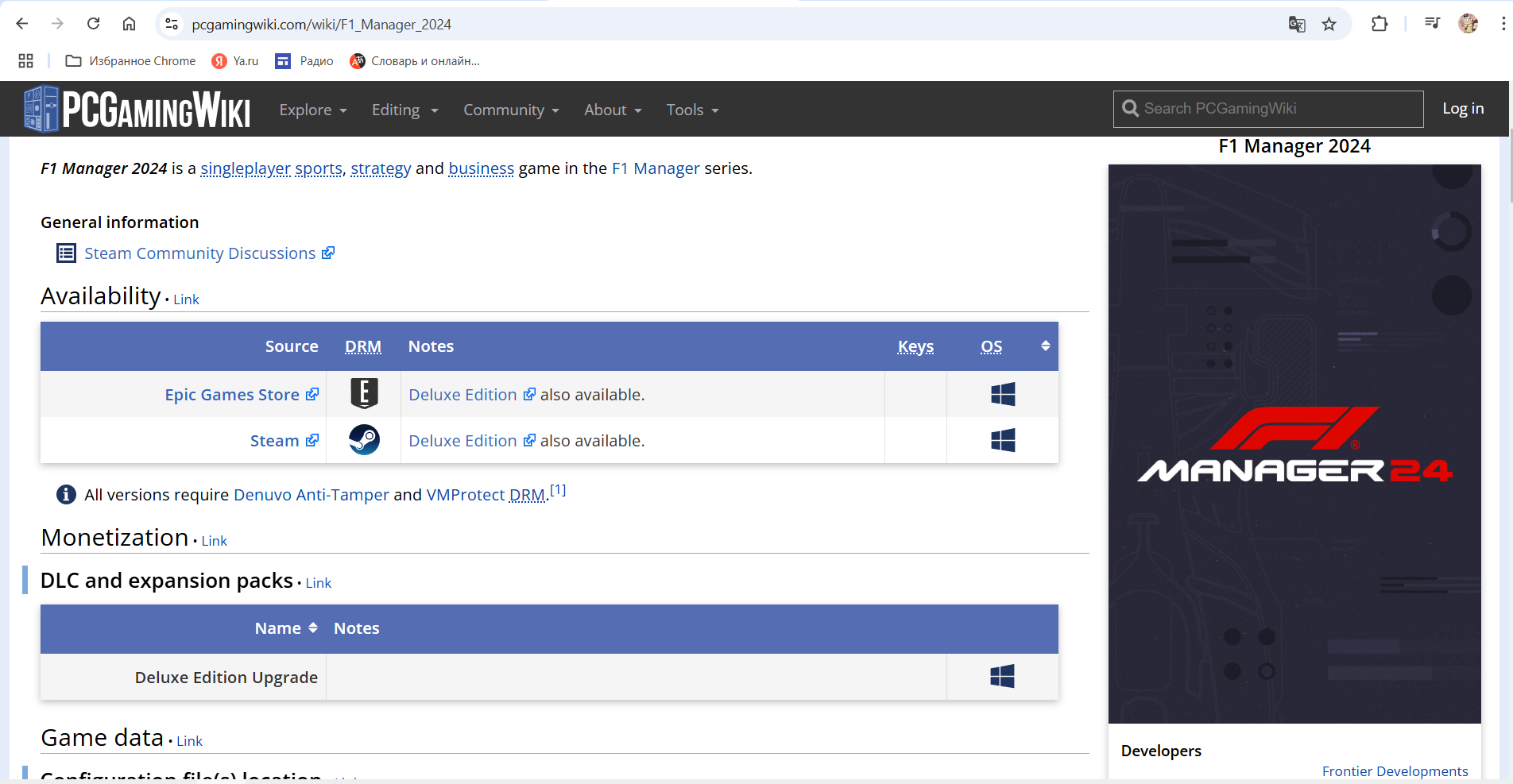
Task: Open the Epic Games Store link
Action: (x=242, y=395)
